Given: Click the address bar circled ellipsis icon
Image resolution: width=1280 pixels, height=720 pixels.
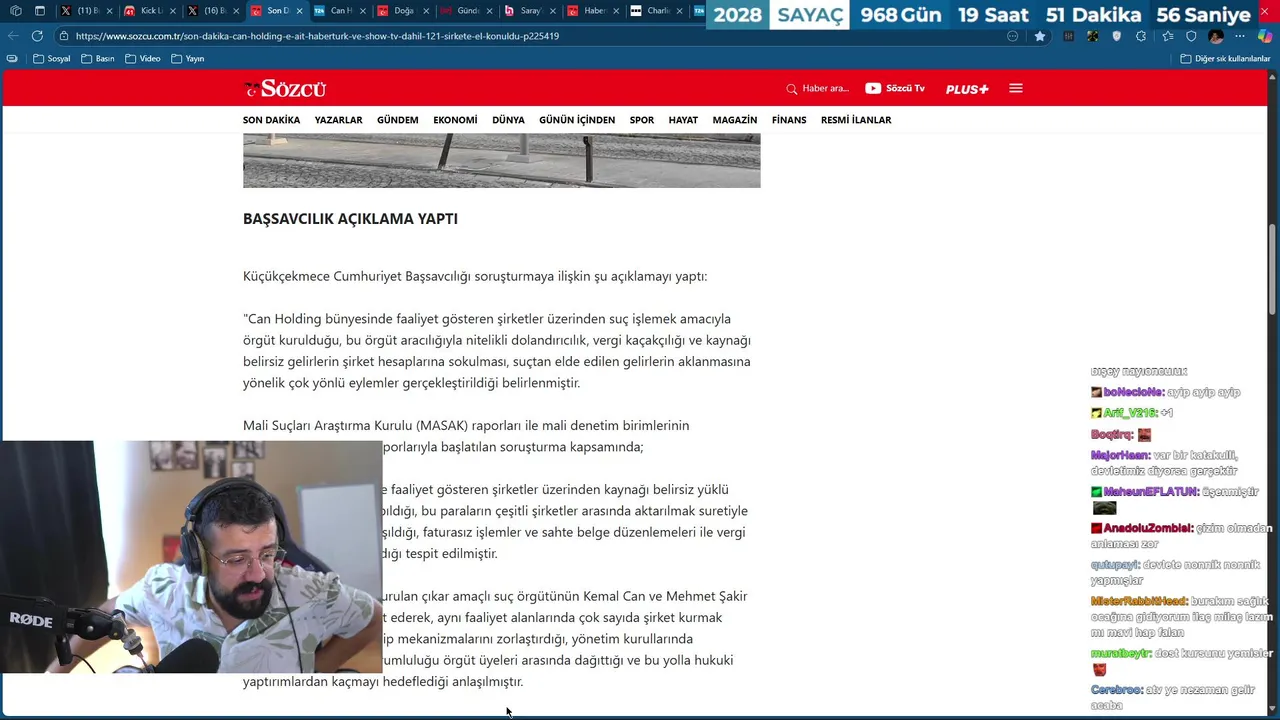Looking at the screenshot, I should click(1013, 36).
